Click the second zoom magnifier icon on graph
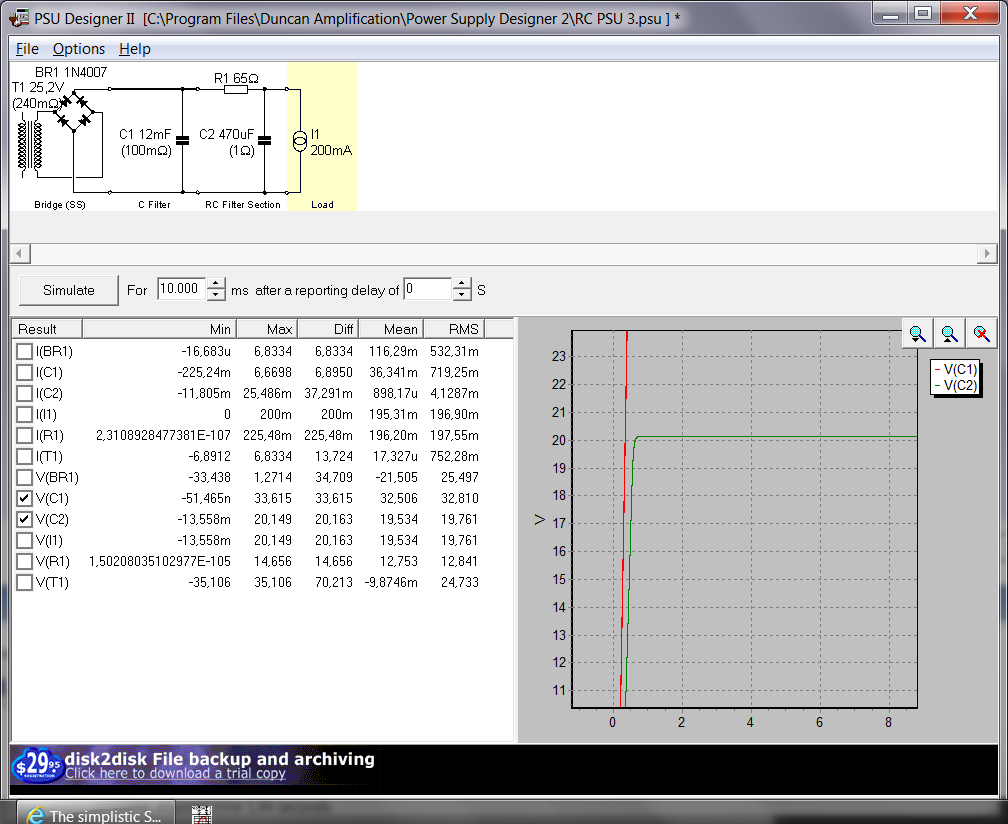This screenshot has height=824, width=1008. [x=949, y=334]
